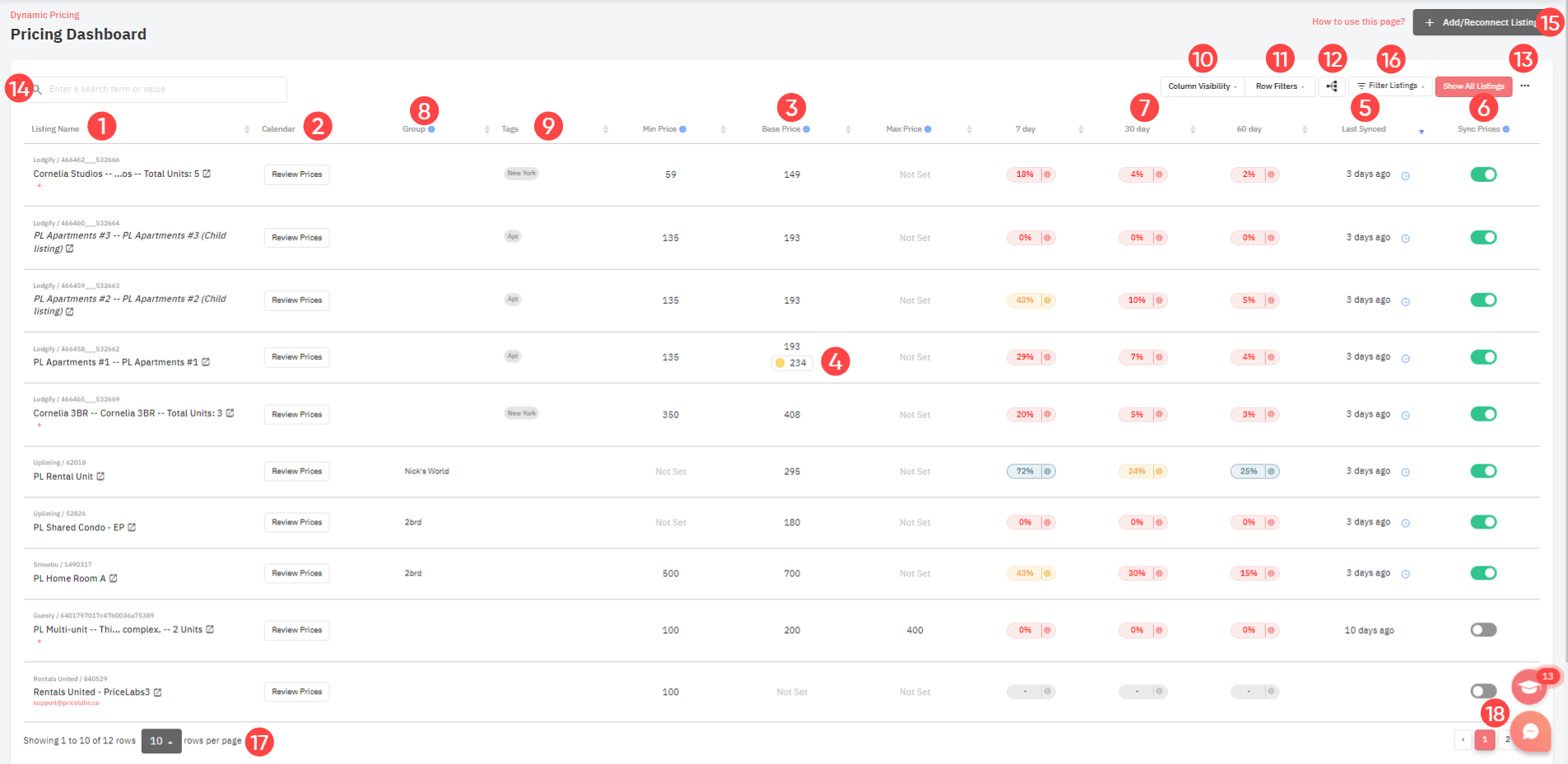The height and width of the screenshot is (764, 1568).
Task: Review Prices for PL Home Room A
Action: pos(297,573)
